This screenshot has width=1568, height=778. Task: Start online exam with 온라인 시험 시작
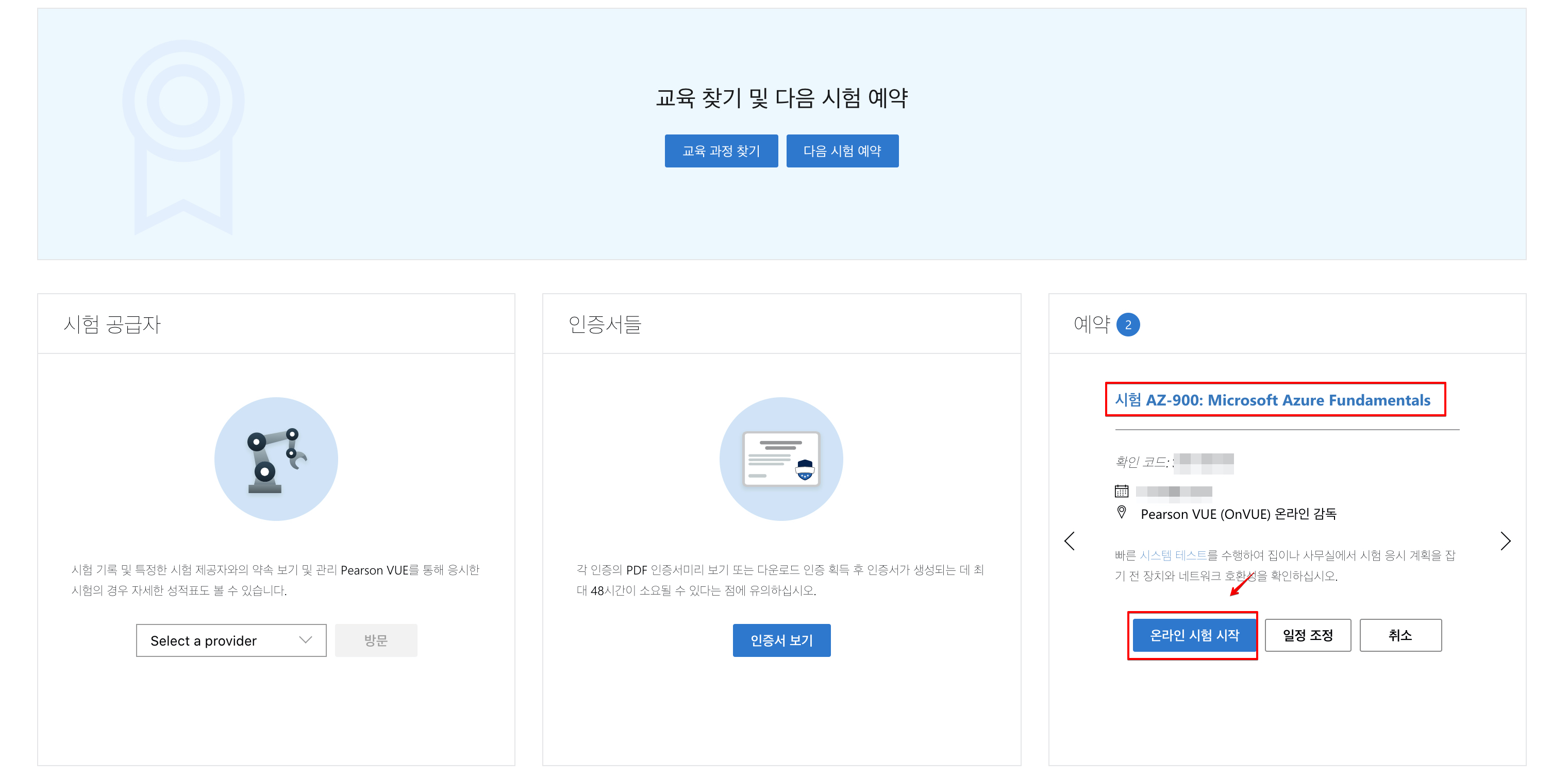pos(1194,635)
